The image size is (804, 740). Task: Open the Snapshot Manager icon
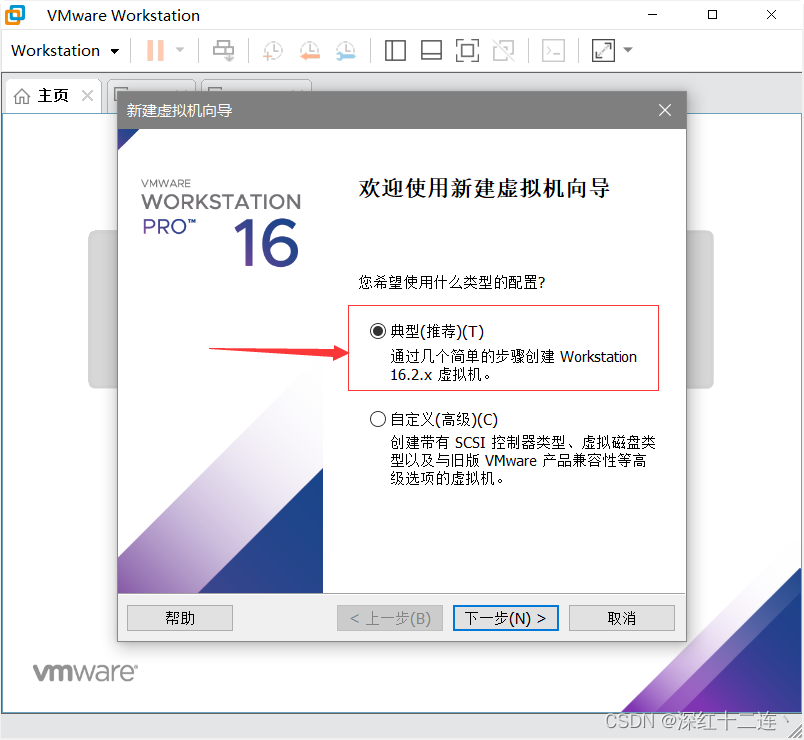pyautogui.click(x=347, y=50)
